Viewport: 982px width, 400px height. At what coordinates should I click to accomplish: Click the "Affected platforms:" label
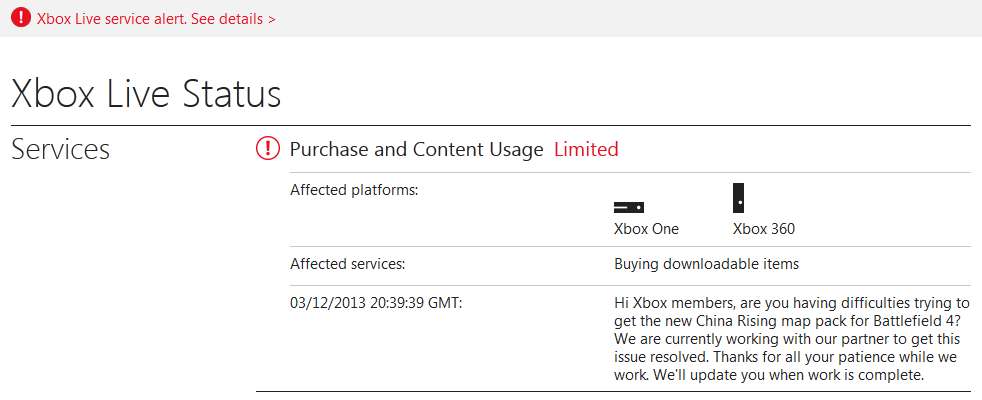[353, 190]
